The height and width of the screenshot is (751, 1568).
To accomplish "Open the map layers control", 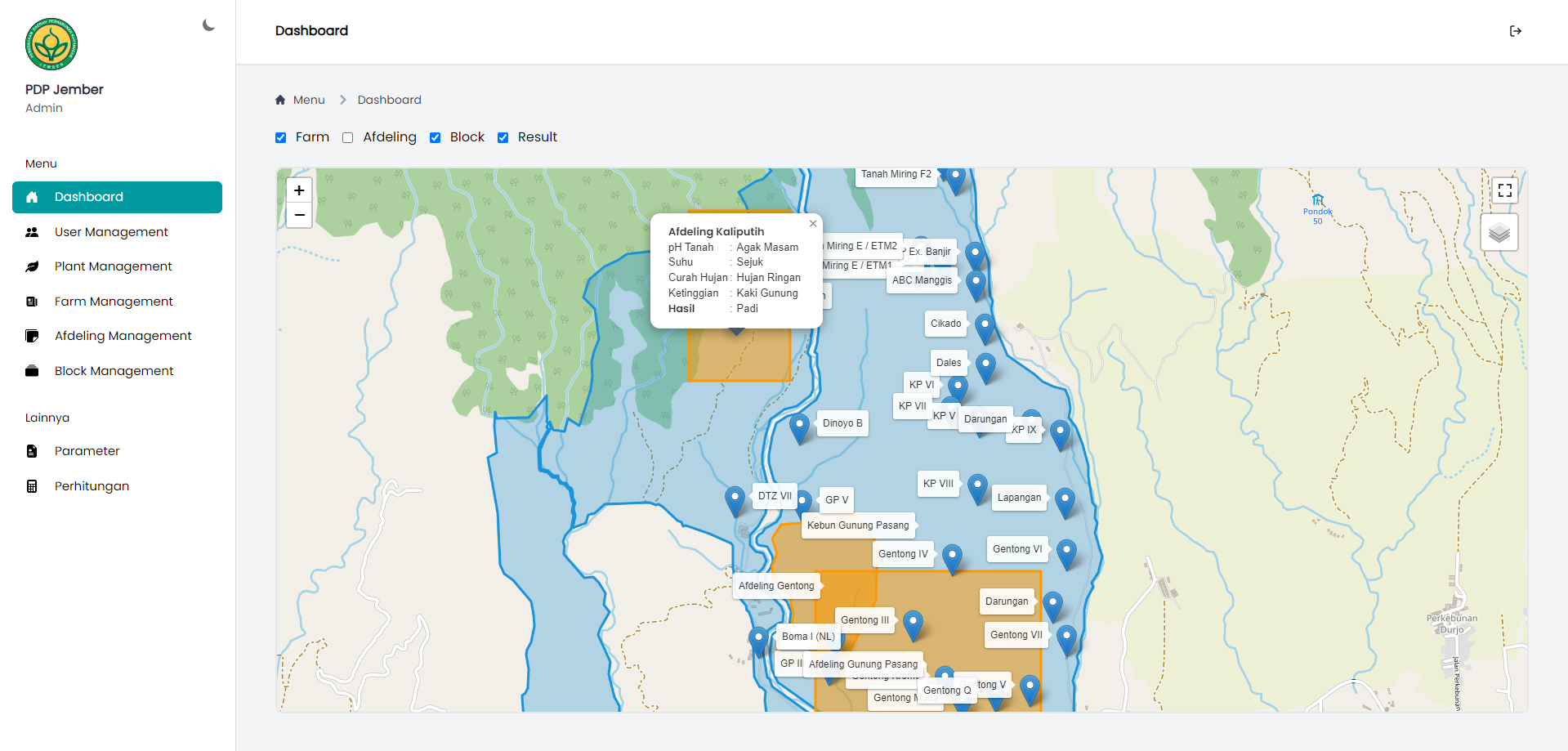I will [x=1499, y=233].
